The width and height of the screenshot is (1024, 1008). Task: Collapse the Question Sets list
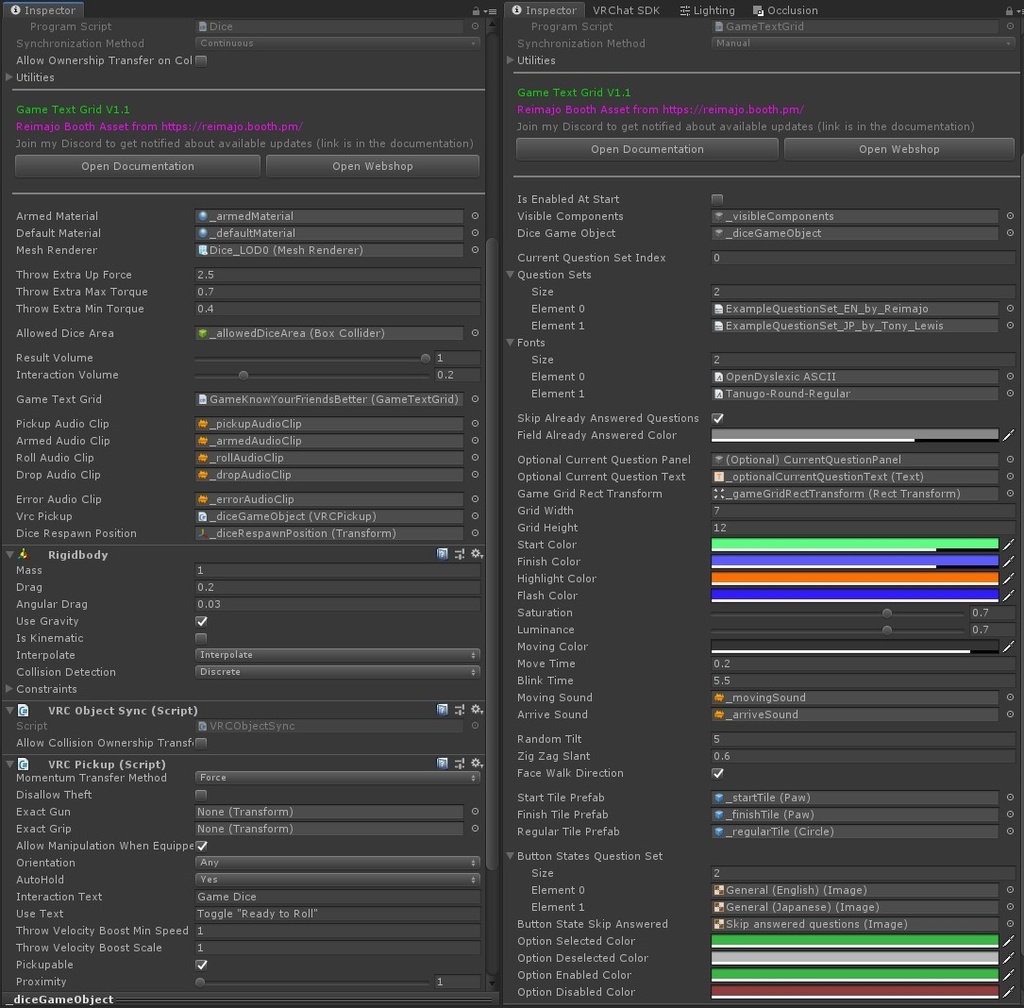[510, 275]
